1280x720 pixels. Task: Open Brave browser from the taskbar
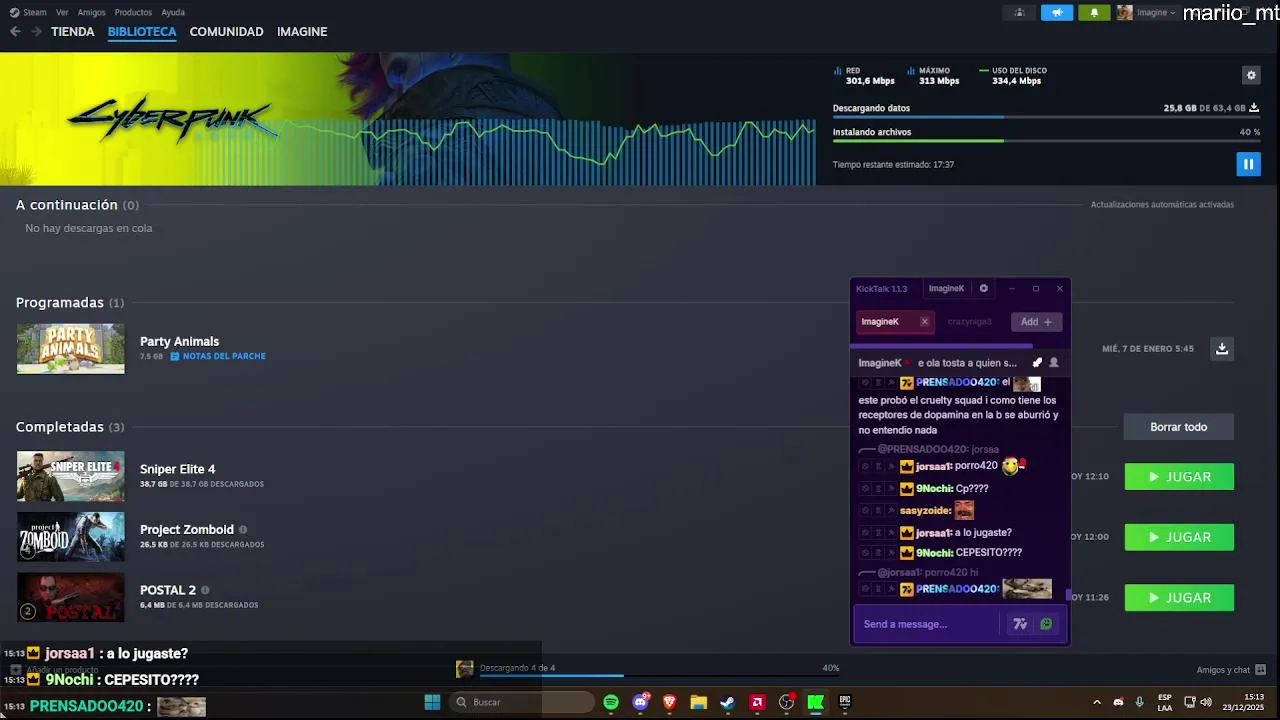(x=669, y=702)
